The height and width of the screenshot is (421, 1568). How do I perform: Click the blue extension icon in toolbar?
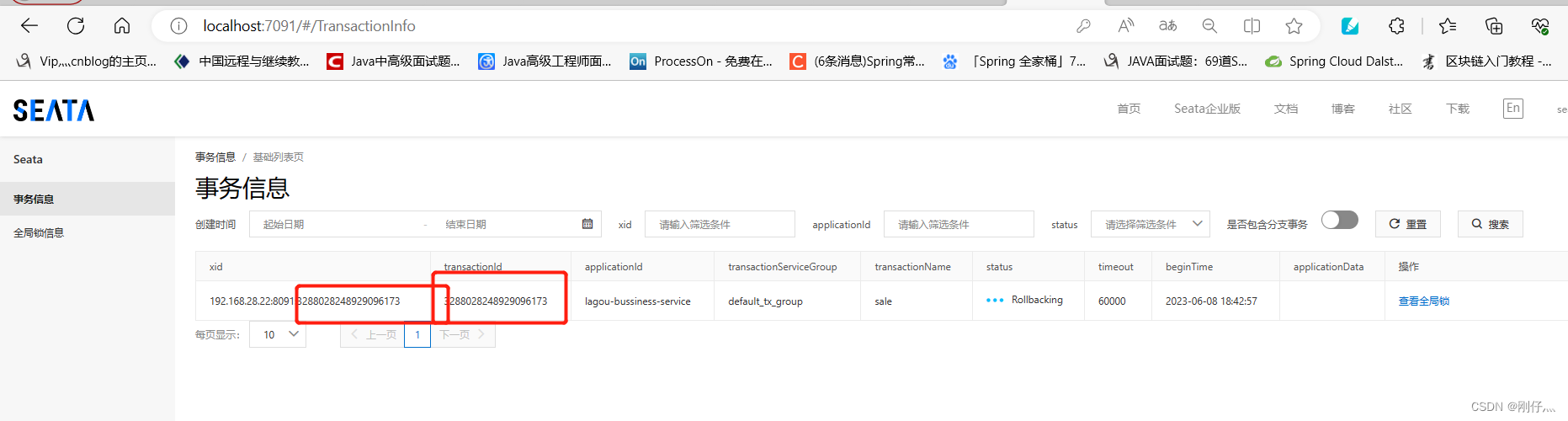point(1350,26)
